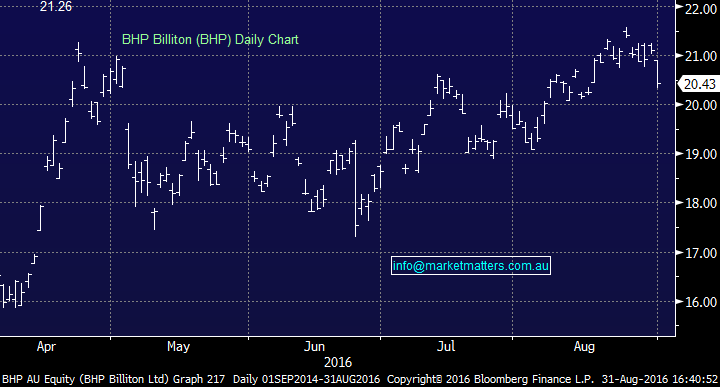Select the 20.43 last price label

pyautogui.click(x=699, y=84)
